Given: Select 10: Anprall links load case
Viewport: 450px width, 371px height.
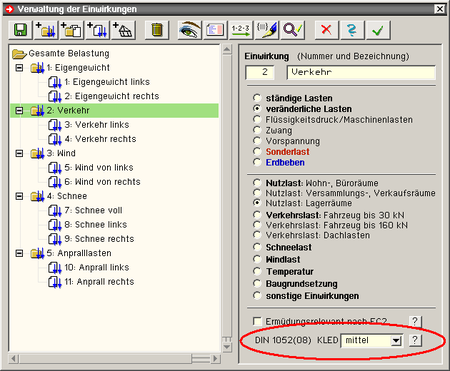Looking at the screenshot, I should click(x=97, y=267).
